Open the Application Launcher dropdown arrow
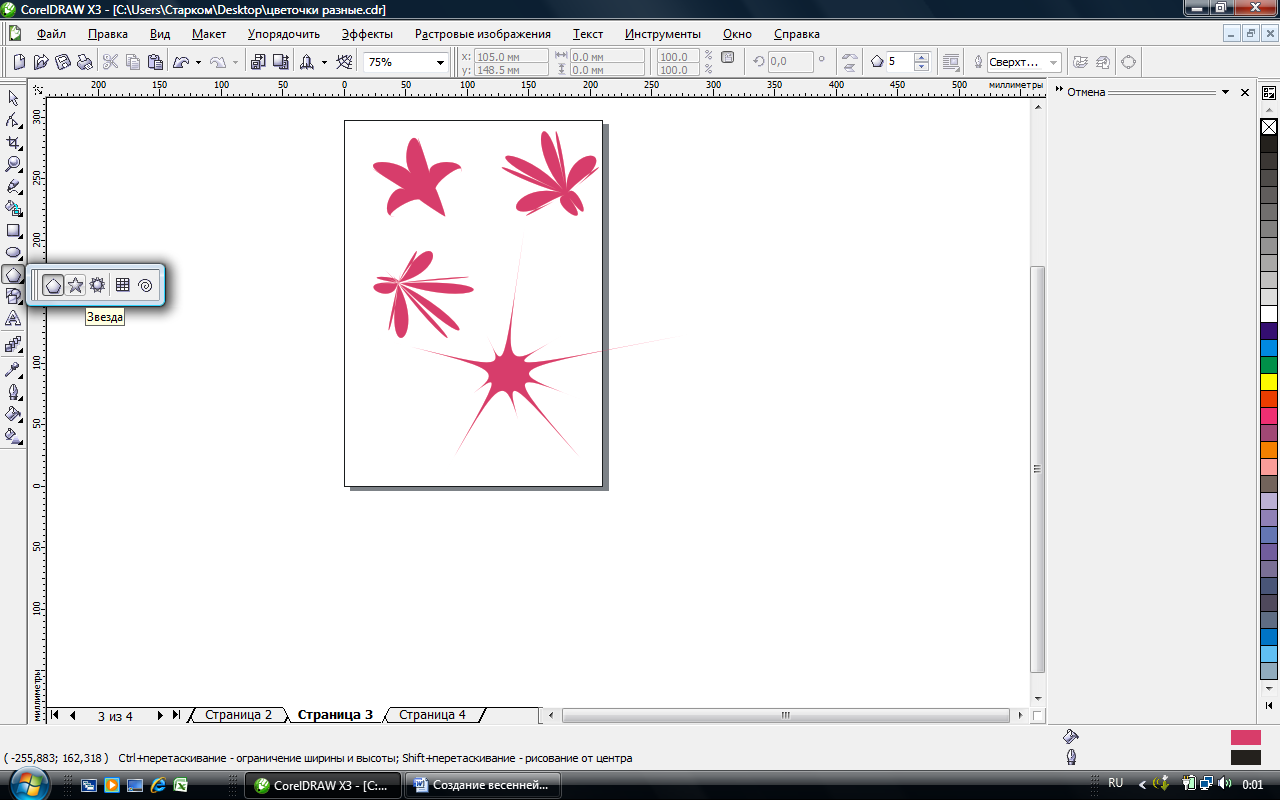Screen dimensions: 1280x800 click(324, 62)
